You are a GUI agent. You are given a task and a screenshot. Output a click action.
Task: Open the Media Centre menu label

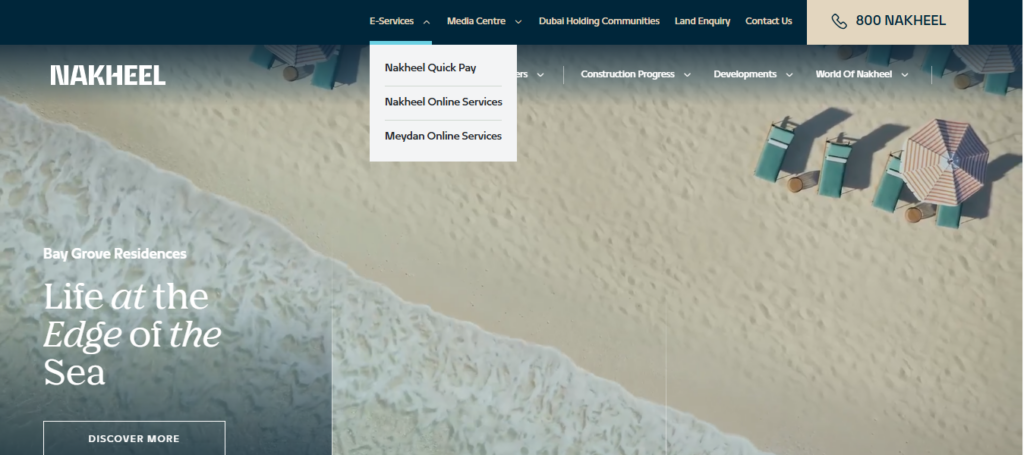point(476,21)
